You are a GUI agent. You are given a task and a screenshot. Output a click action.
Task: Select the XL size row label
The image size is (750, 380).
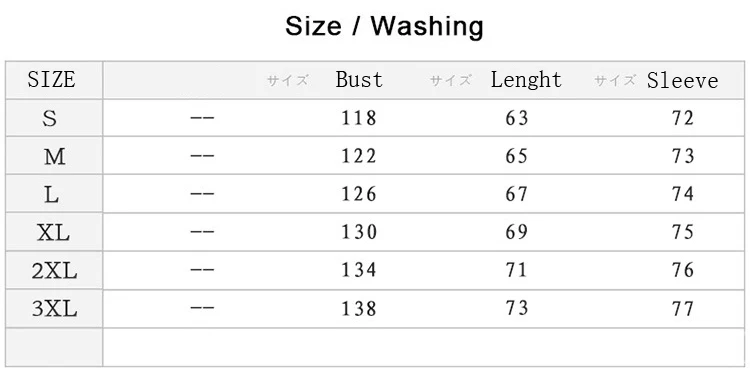coord(54,233)
